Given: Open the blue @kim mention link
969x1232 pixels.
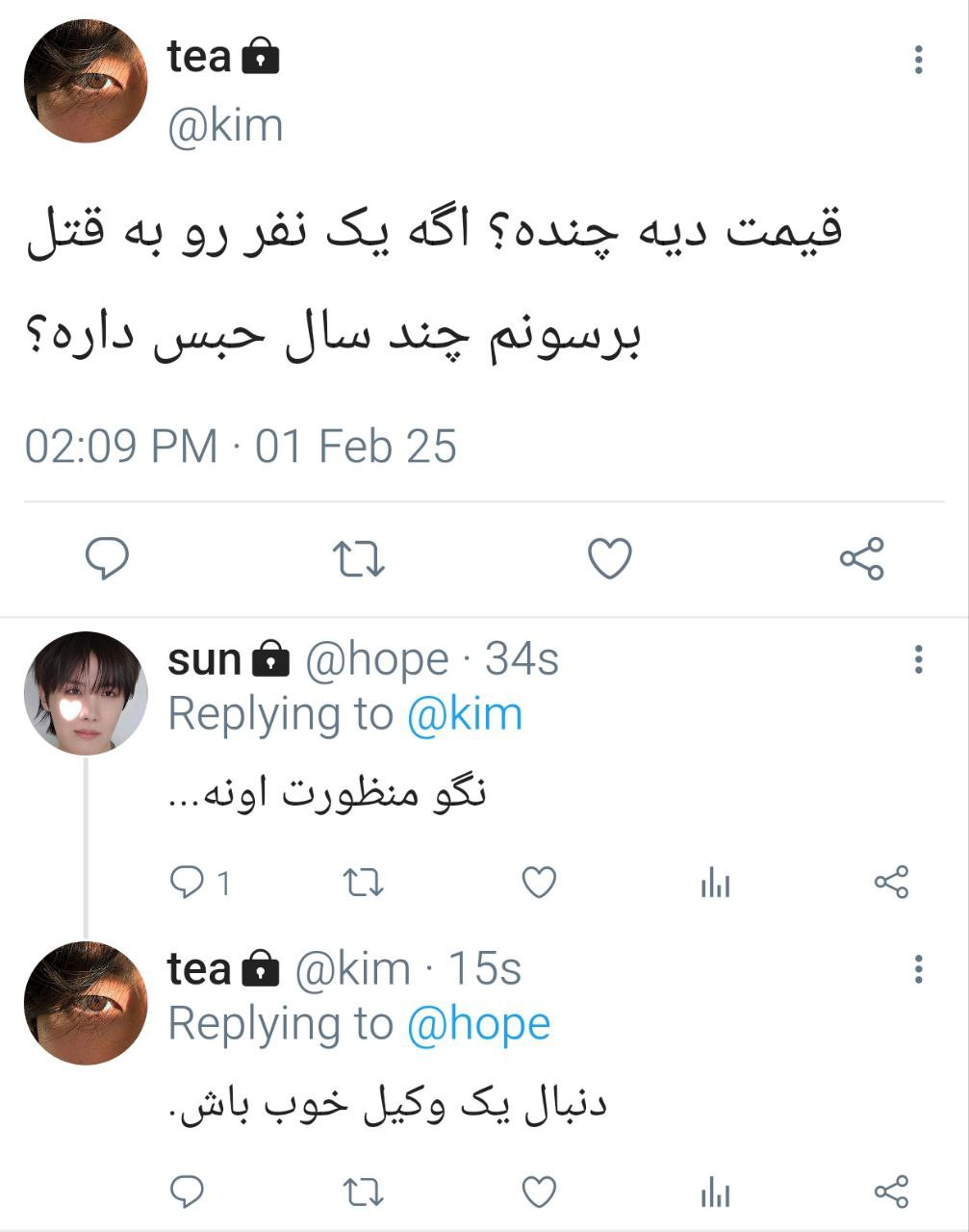Looking at the screenshot, I should pyautogui.click(x=465, y=715).
